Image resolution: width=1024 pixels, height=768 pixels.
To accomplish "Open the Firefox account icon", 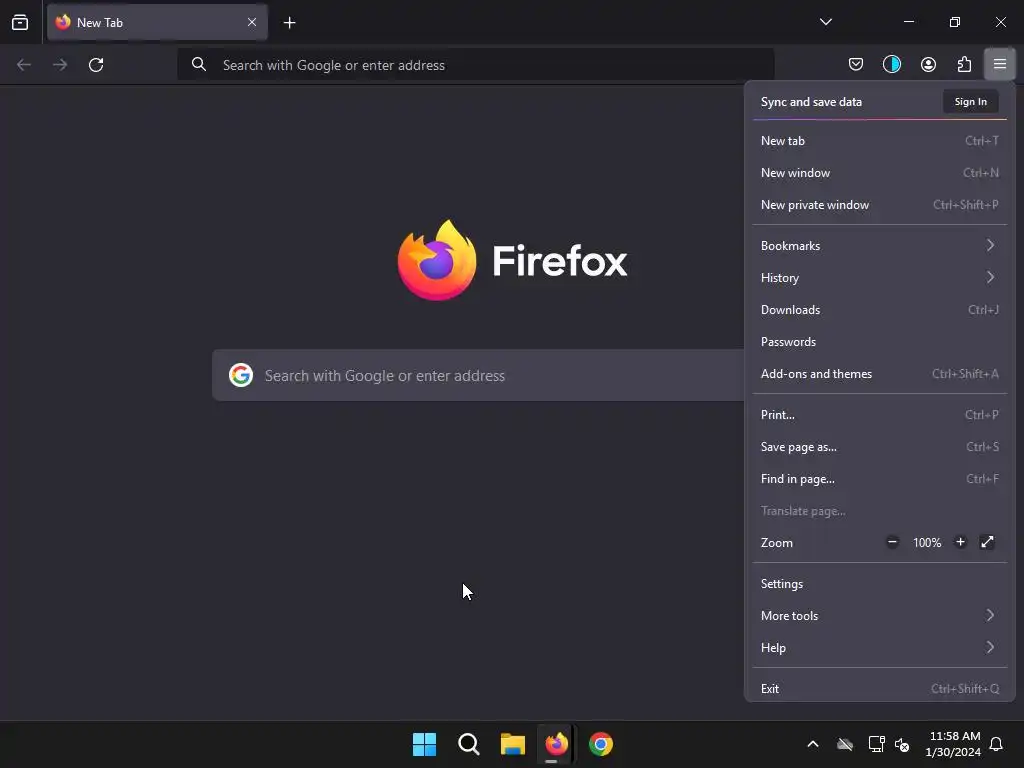I will coord(928,64).
